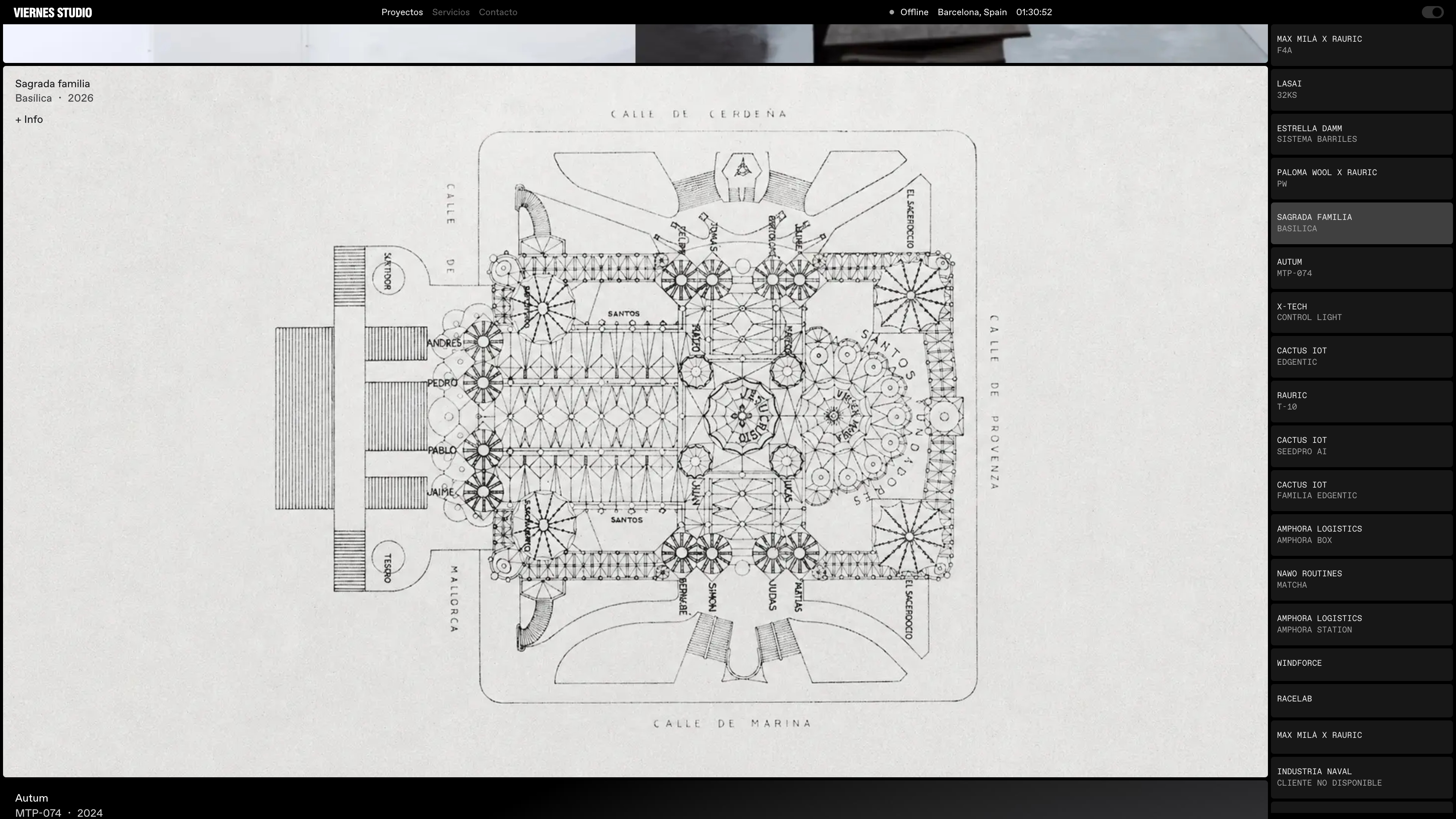The height and width of the screenshot is (819, 1456).
Task: Open Paloma Wool x Rauric PW project
Action: (x=1361, y=179)
